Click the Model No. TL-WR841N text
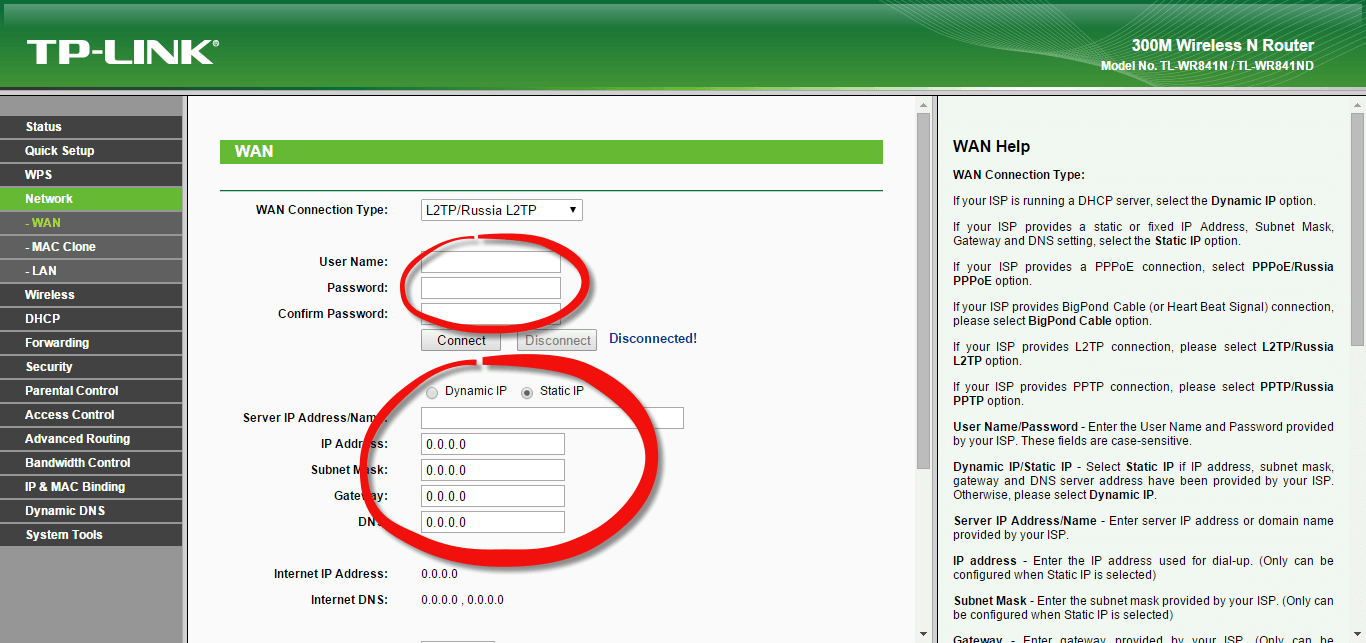1366x643 pixels. (1207, 66)
